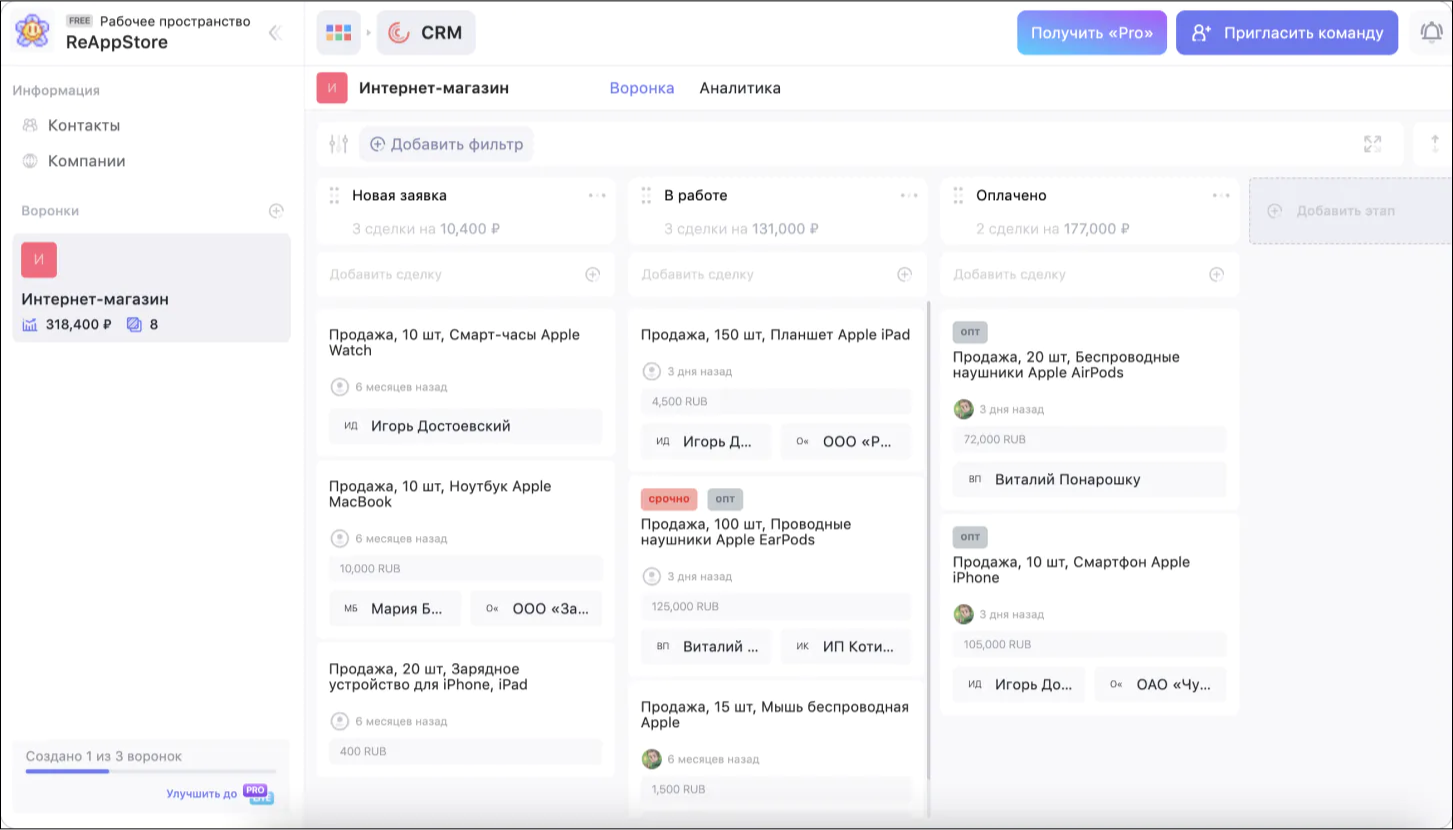Grab the drag handle of В работе column
The width and height of the screenshot is (1453, 830).
[647, 195]
